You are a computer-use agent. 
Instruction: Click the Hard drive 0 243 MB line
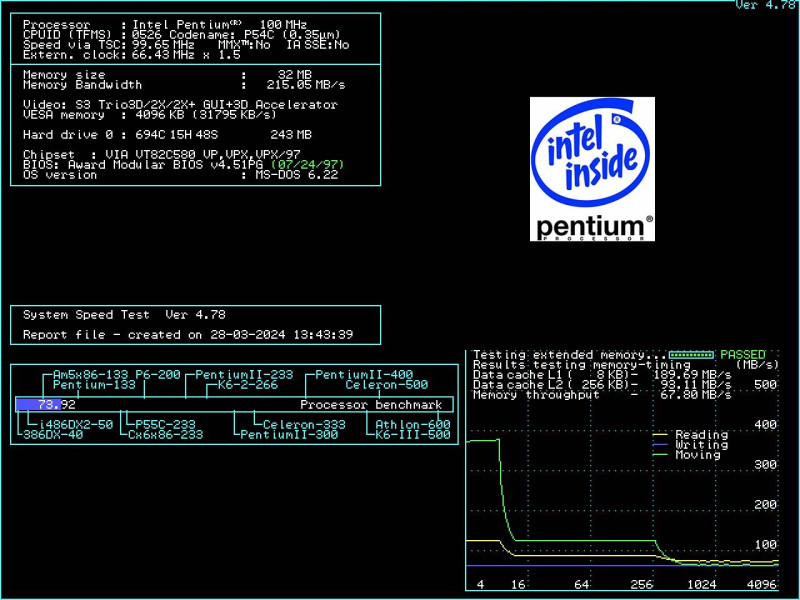click(x=167, y=135)
